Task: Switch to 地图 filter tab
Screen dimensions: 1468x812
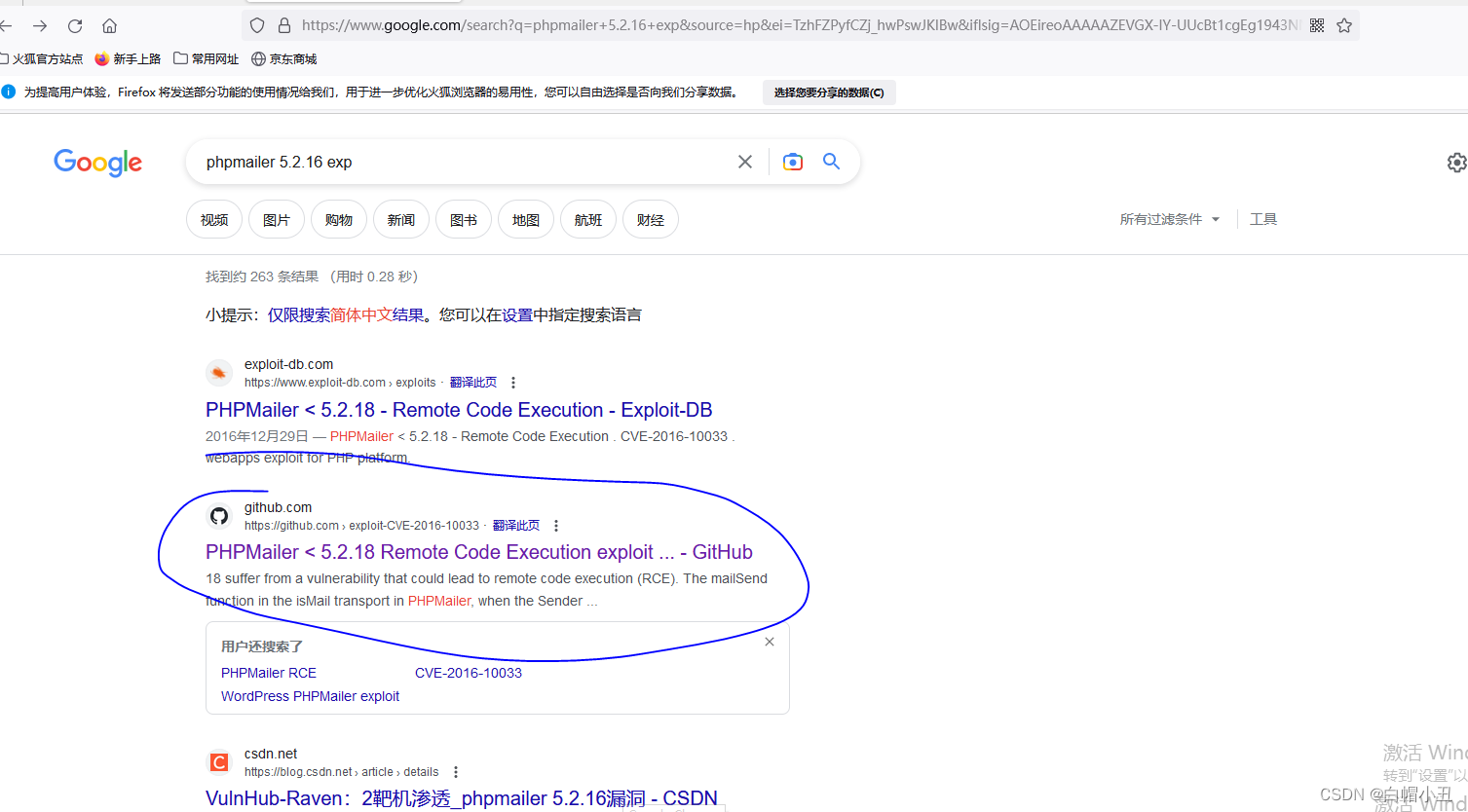Action: pos(526,220)
